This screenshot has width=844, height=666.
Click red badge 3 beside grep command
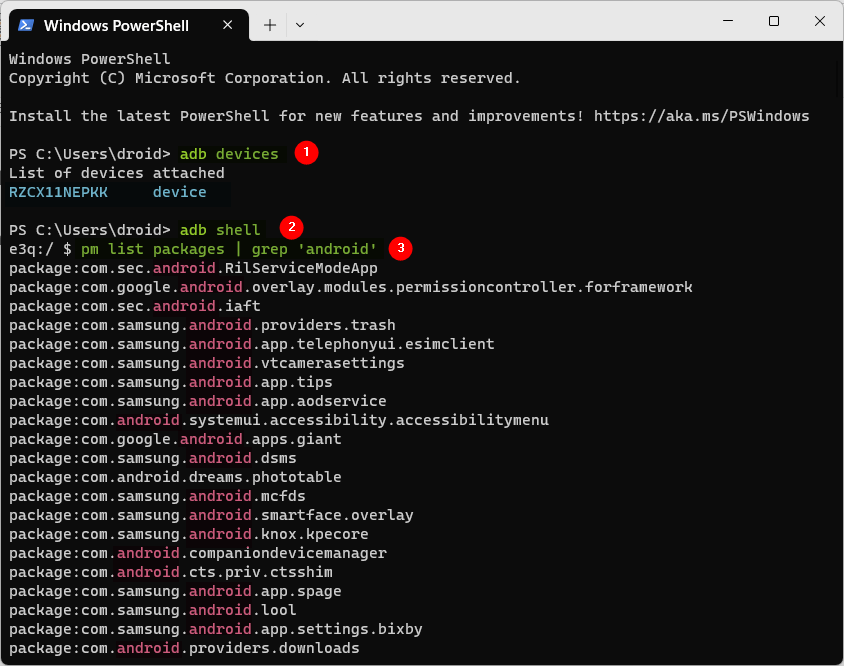[x=401, y=248]
